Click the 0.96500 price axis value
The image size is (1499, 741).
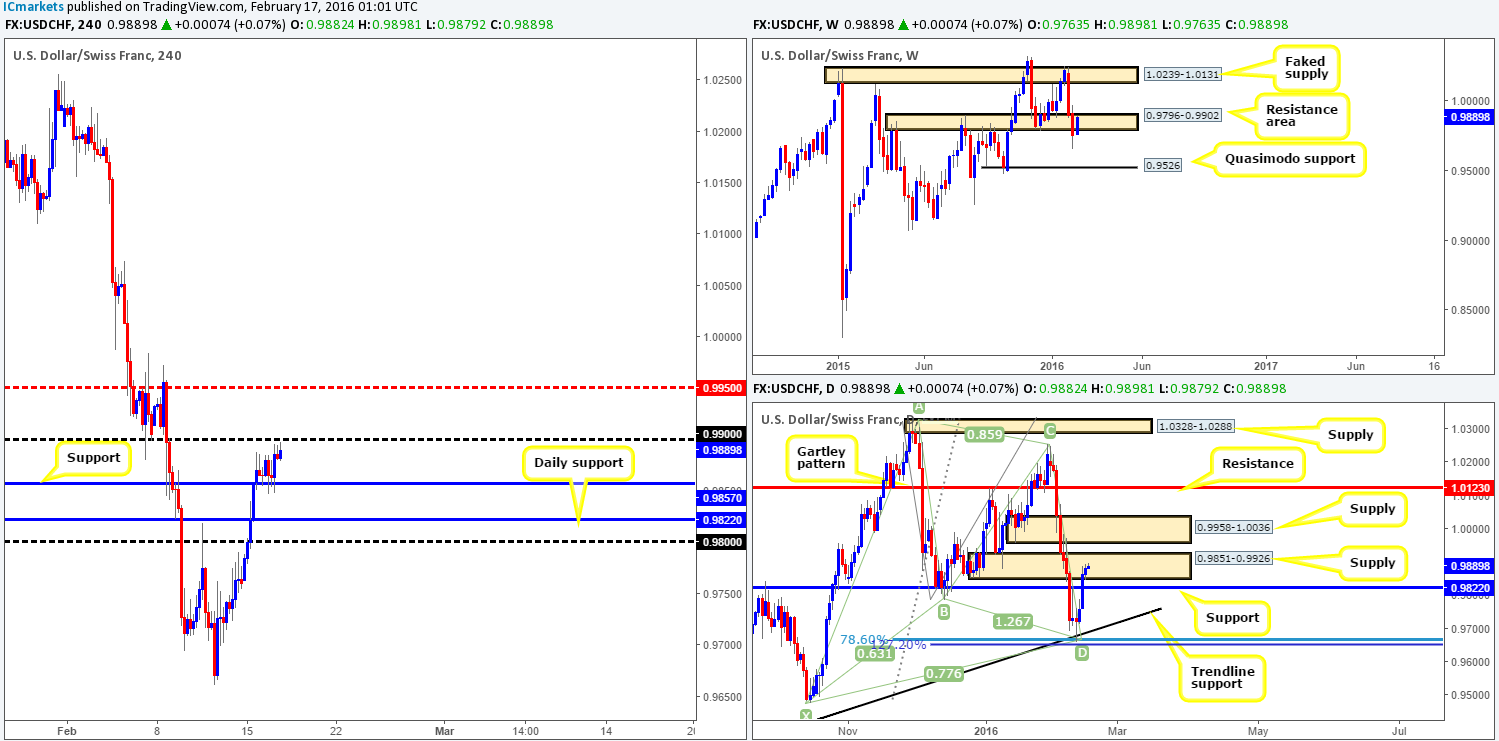pos(721,696)
